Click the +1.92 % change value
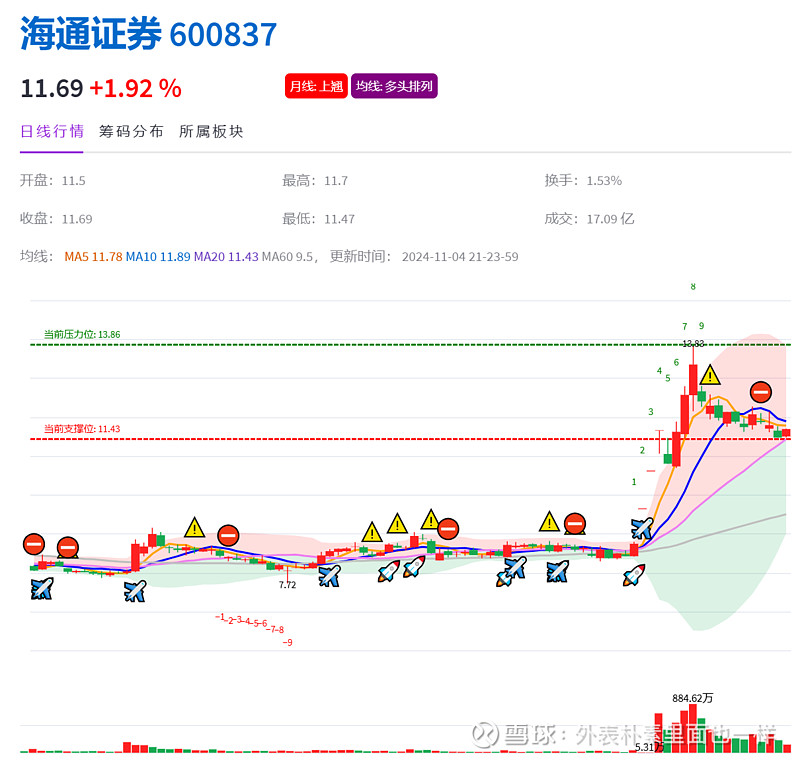This screenshot has width=800, height=760. coord(135,88)
